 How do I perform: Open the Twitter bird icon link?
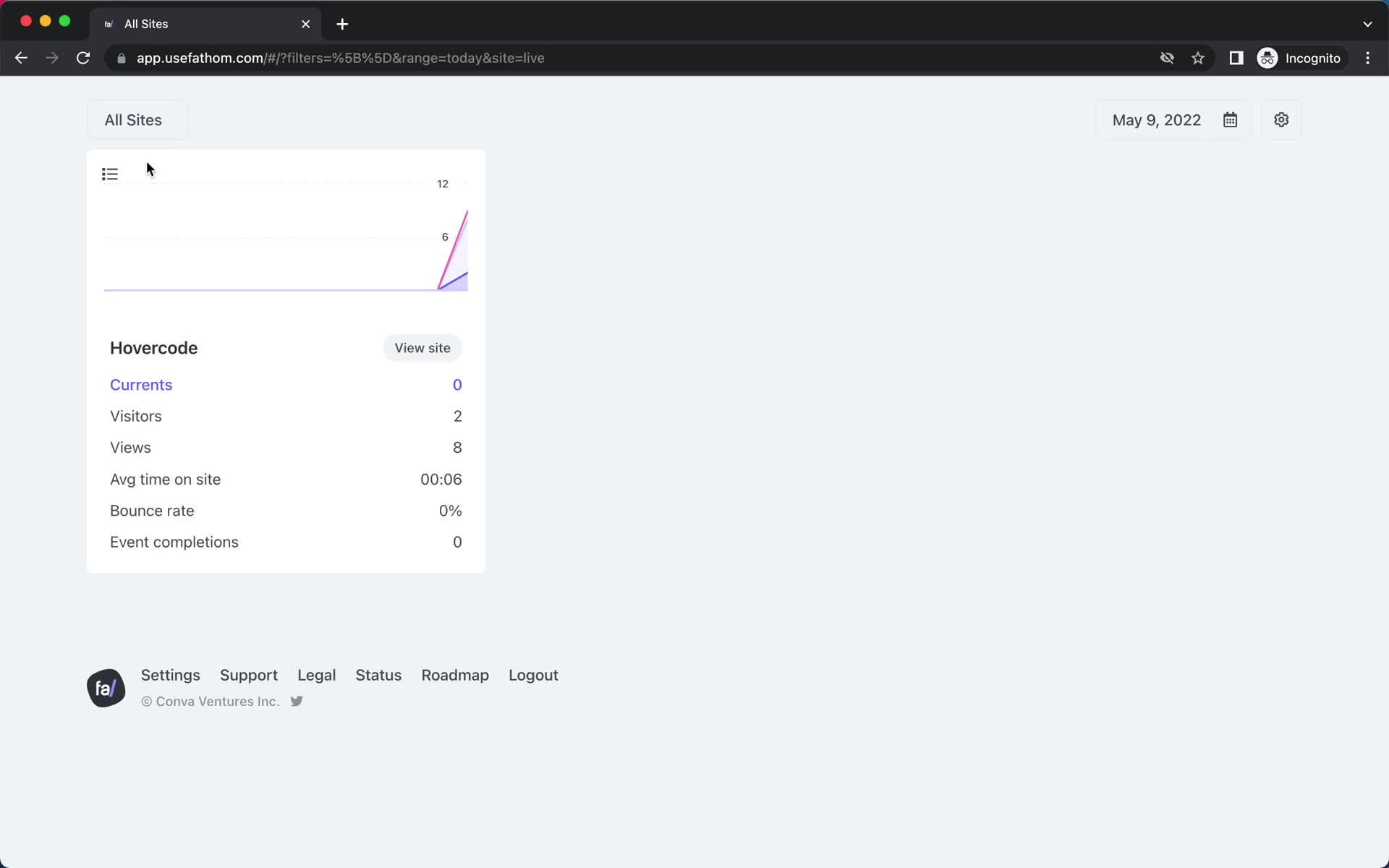click(x=297, y=701)
